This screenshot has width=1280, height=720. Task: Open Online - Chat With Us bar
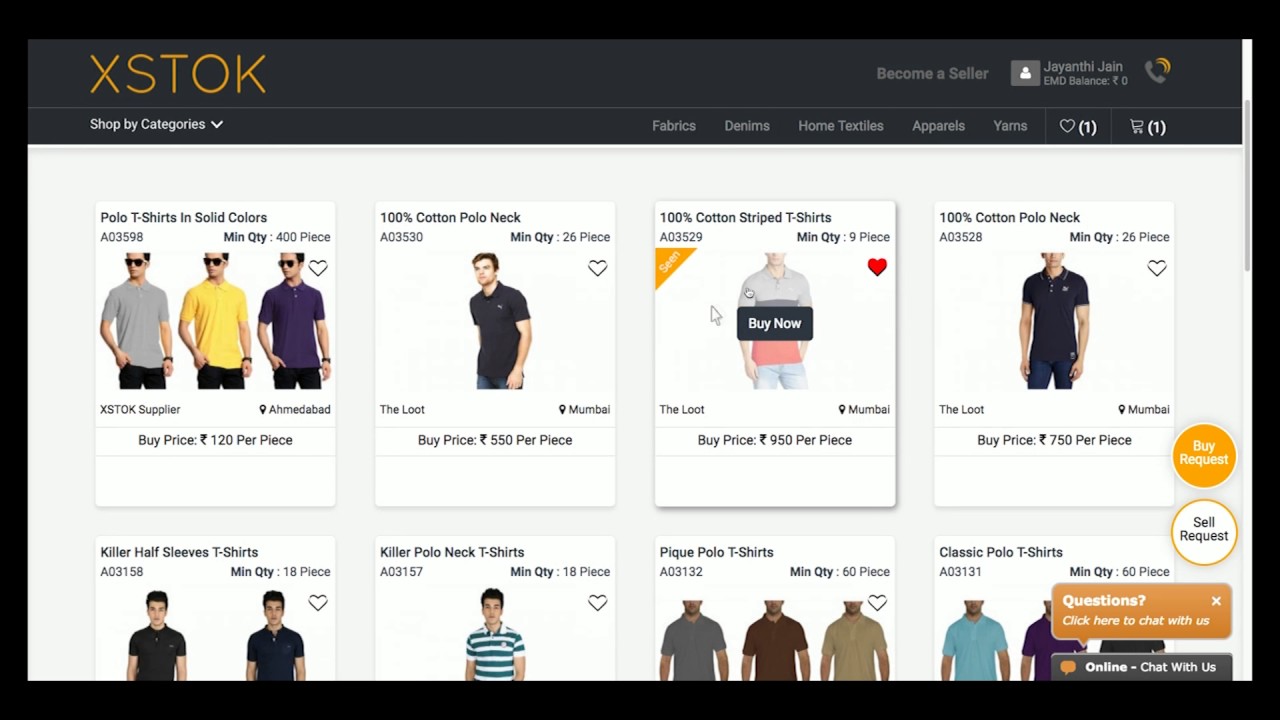[1142, 667]
